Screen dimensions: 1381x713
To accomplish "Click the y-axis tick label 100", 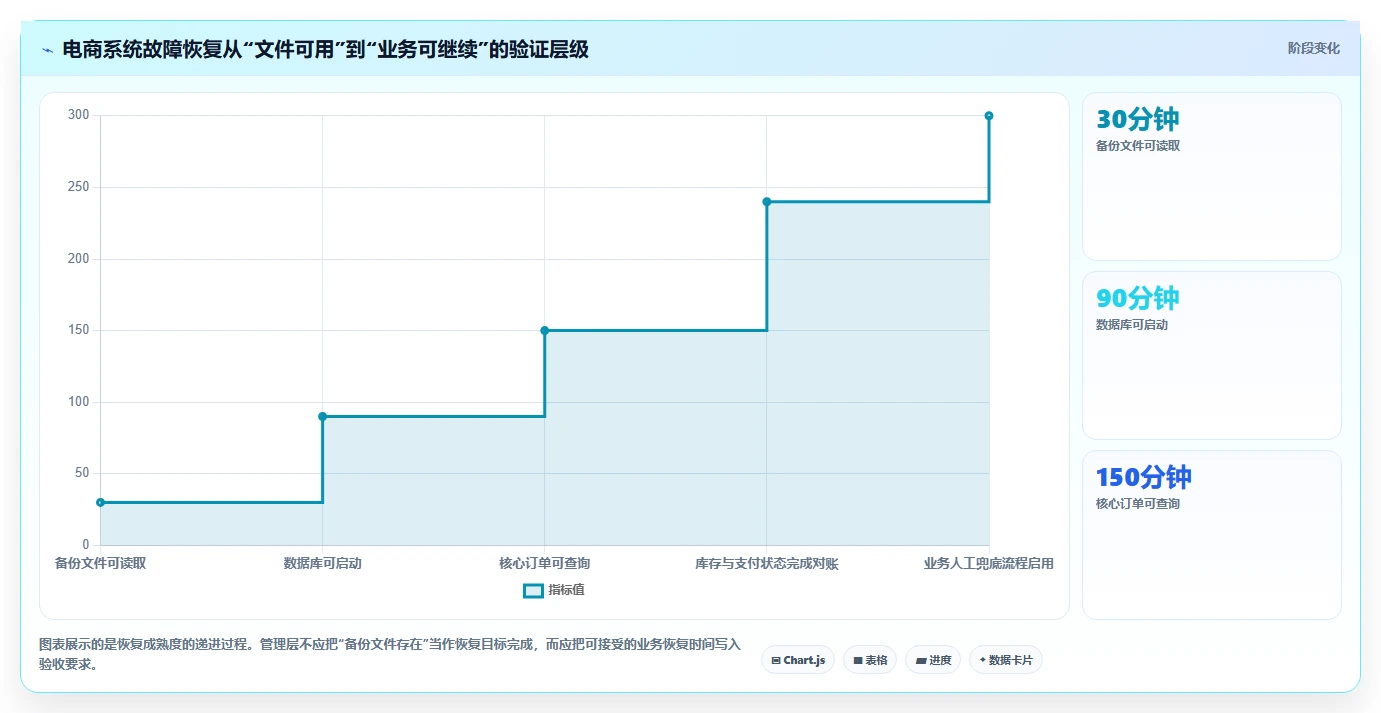I will coord(79,402).
